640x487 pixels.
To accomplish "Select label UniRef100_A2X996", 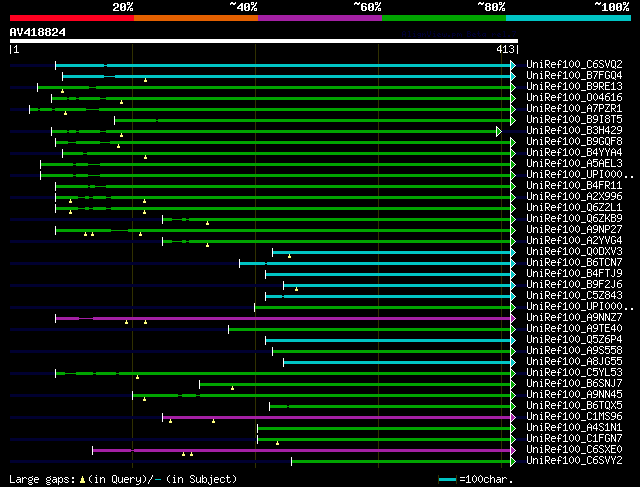I will click(x=574, y=197).
